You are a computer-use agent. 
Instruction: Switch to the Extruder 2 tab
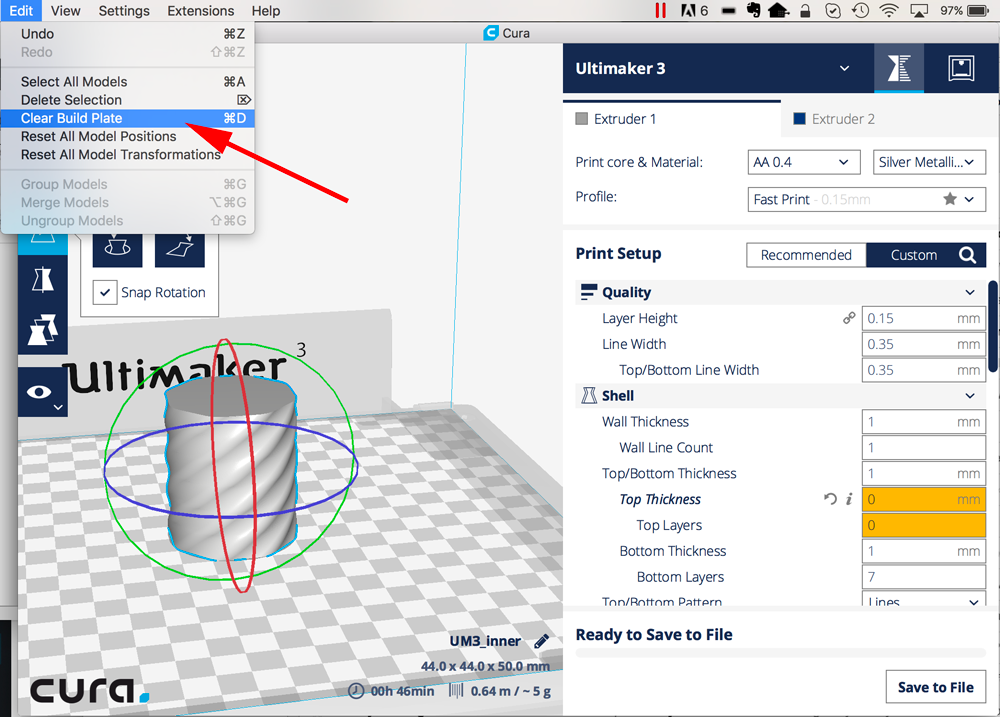pyautogui.click(x=889, y=119)
